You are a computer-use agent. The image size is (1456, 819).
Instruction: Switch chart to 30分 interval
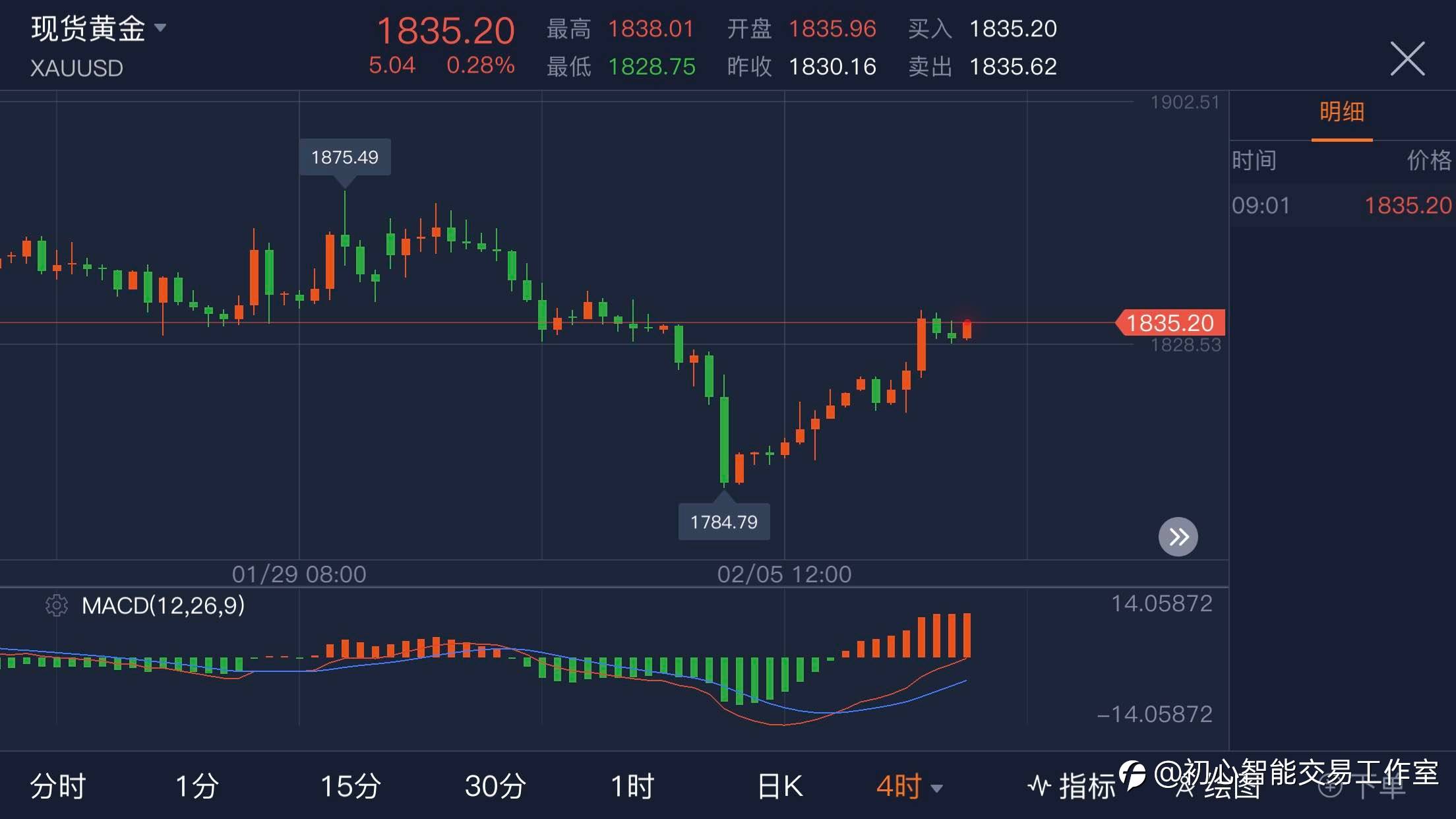pos(495,786)
